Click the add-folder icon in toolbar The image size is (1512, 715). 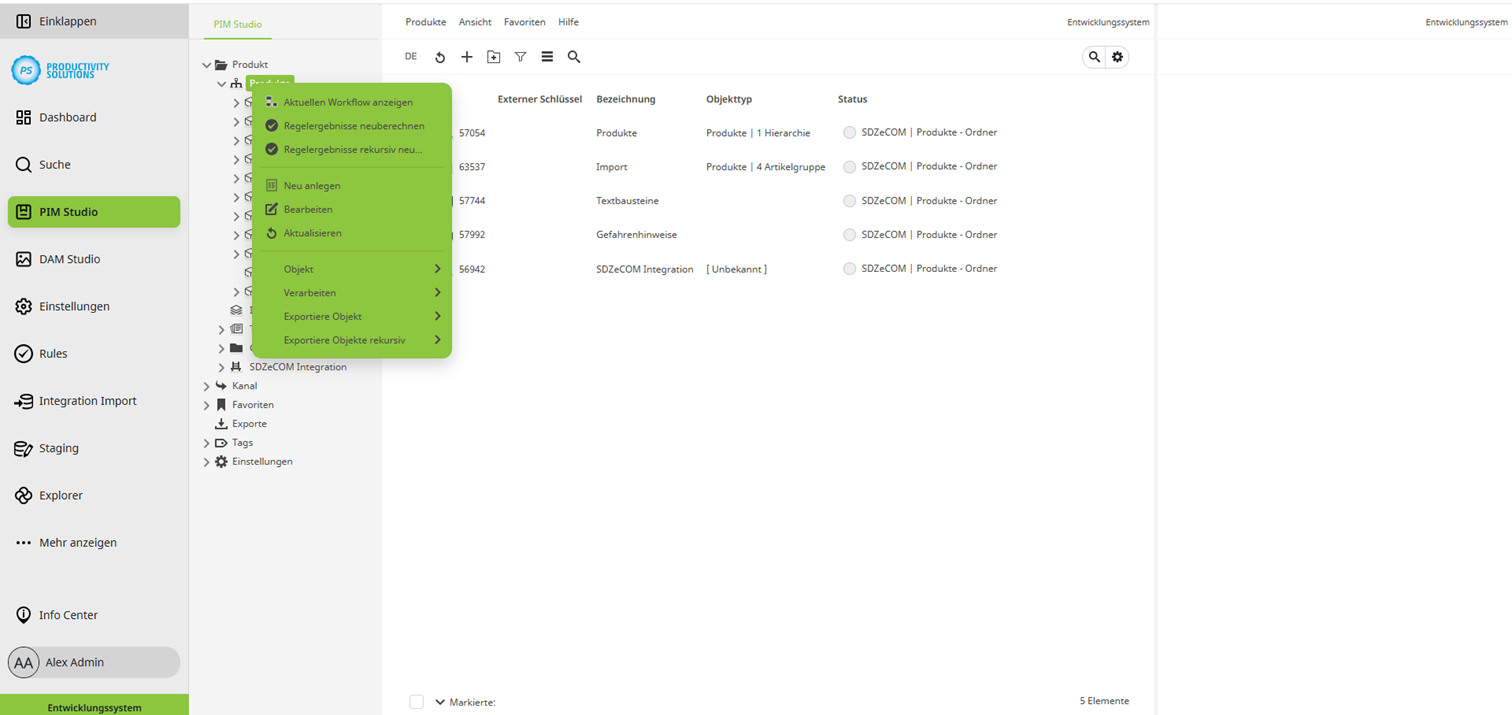click(493, 57)
